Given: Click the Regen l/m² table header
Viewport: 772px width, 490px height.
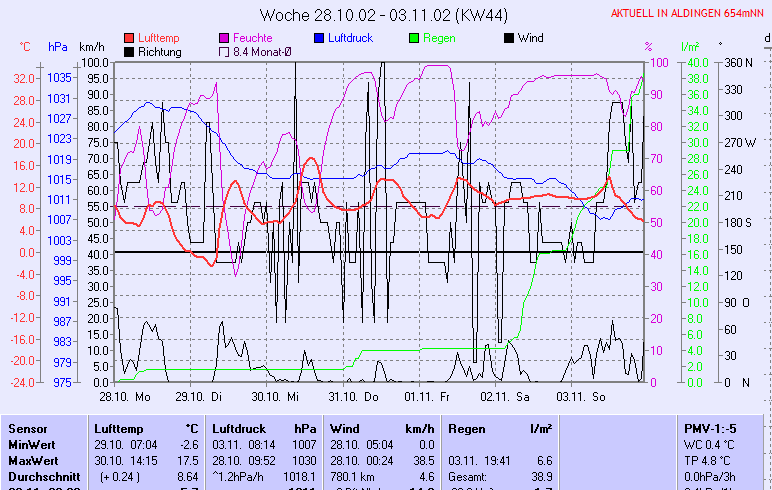Looking at the screenshot, I should [x=501, y=428].
